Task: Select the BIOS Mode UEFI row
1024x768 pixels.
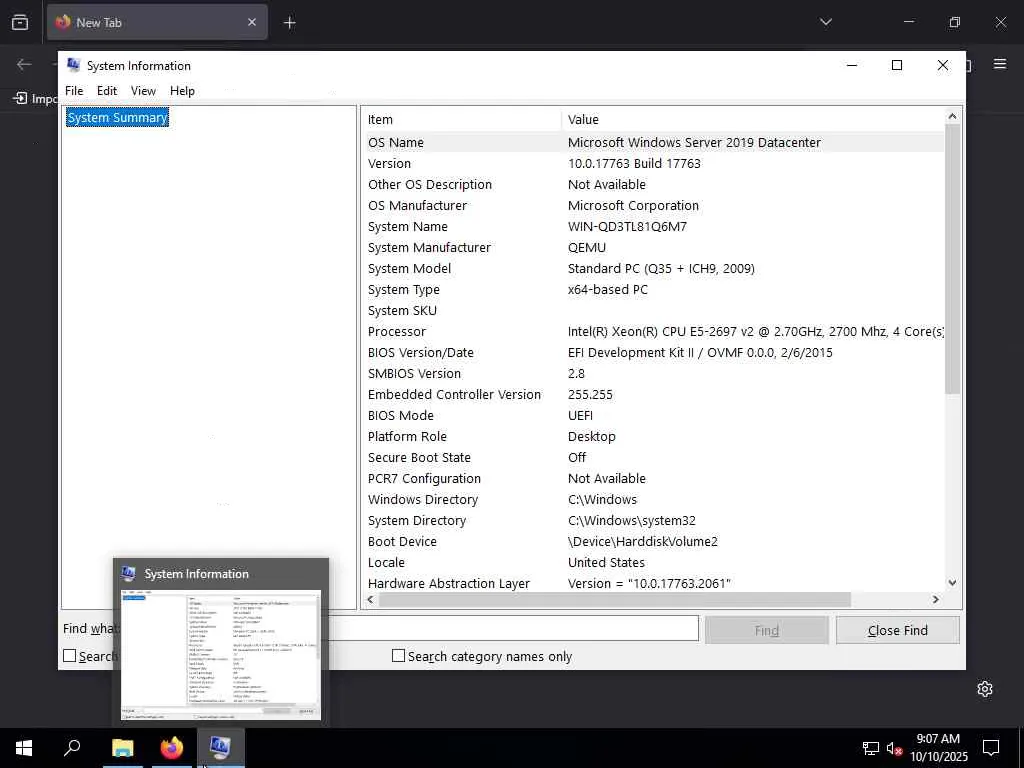Action: point(654,415)
